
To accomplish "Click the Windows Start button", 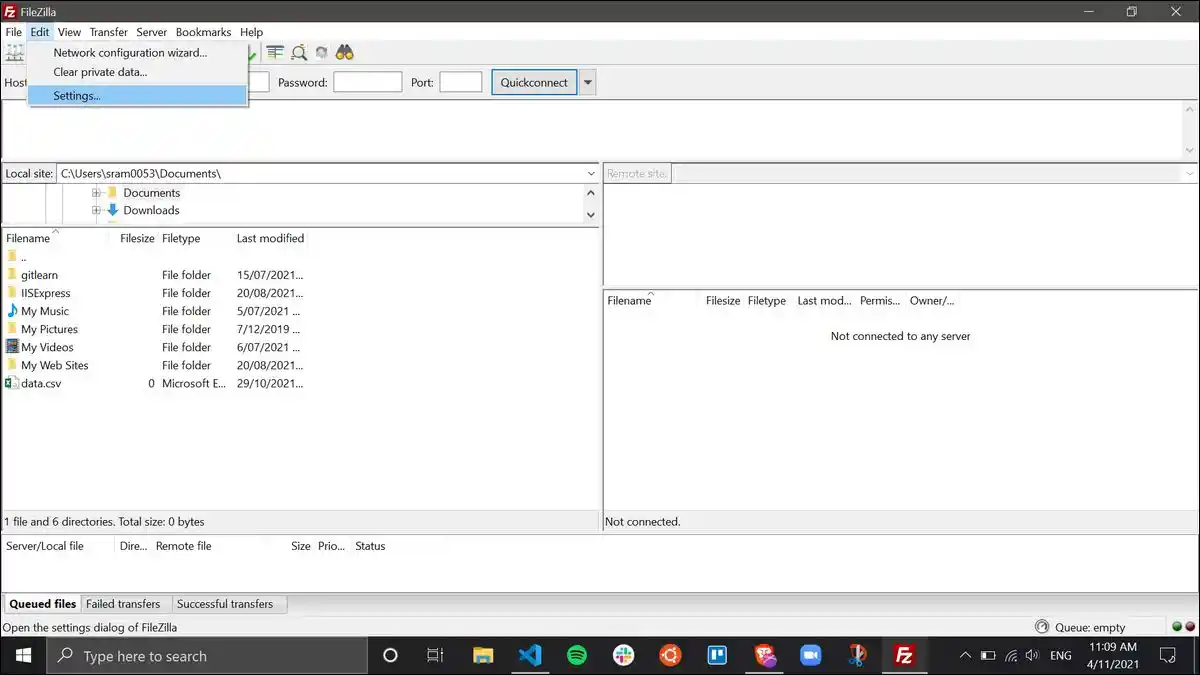I will tap(23, 656).
